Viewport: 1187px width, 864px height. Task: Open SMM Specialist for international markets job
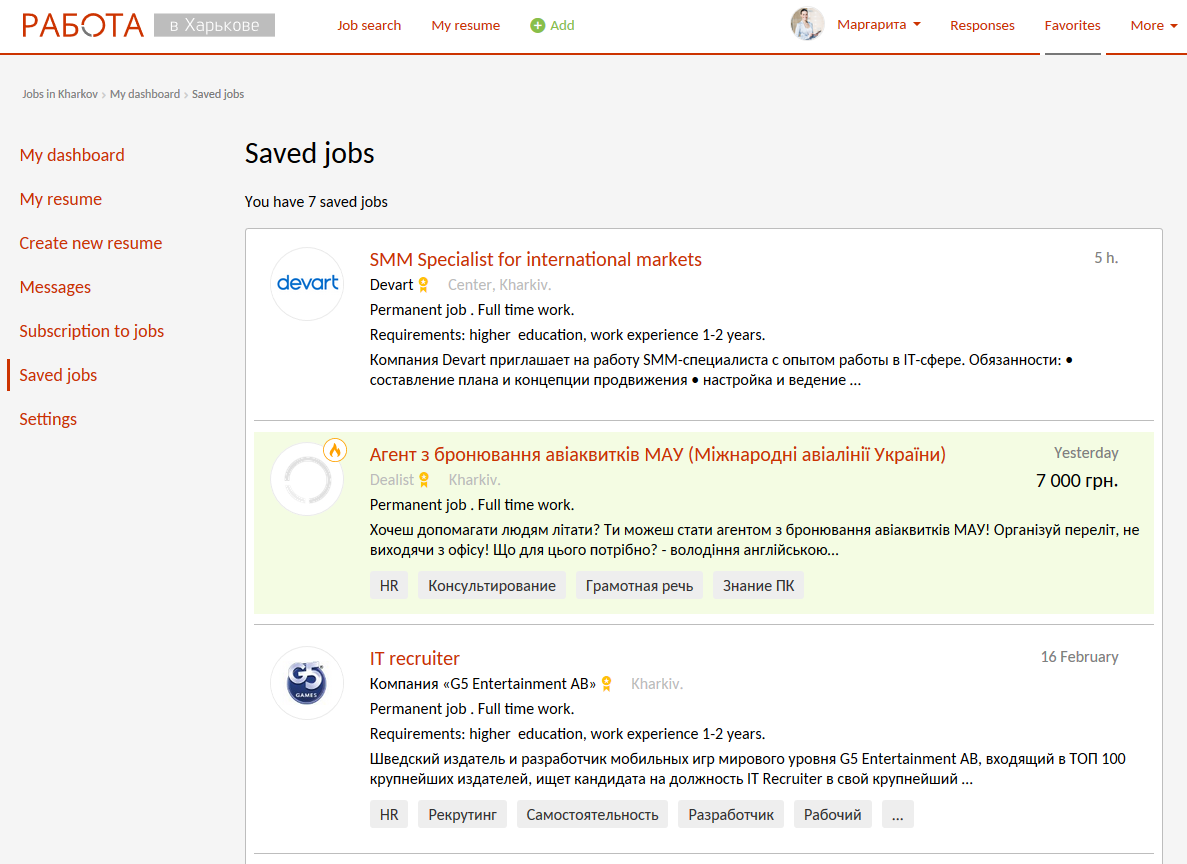(536, 260)
